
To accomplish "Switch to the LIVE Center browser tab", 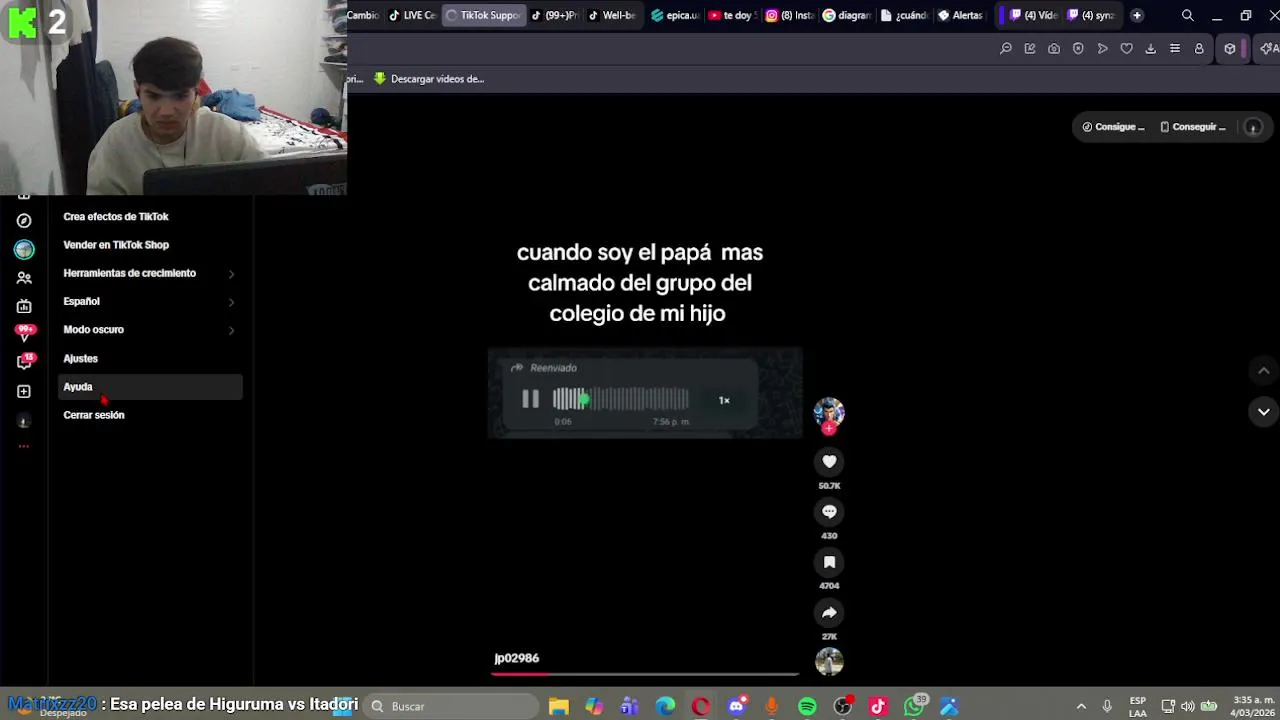I will pos(412,15).
